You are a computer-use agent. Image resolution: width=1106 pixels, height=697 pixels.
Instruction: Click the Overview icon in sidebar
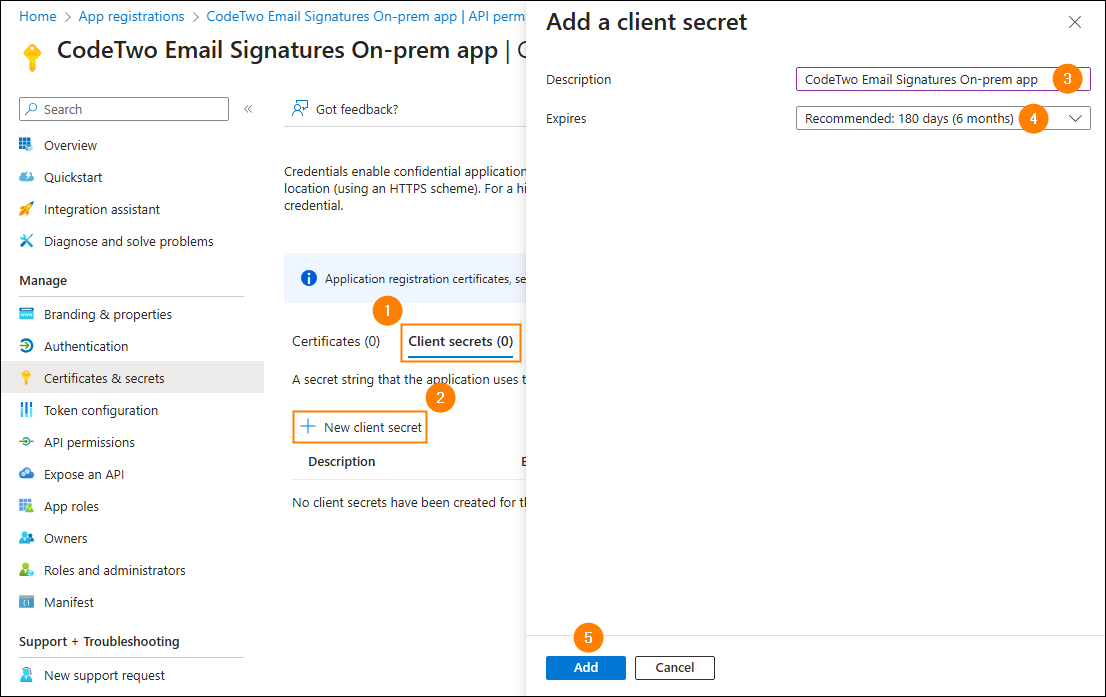26,145
